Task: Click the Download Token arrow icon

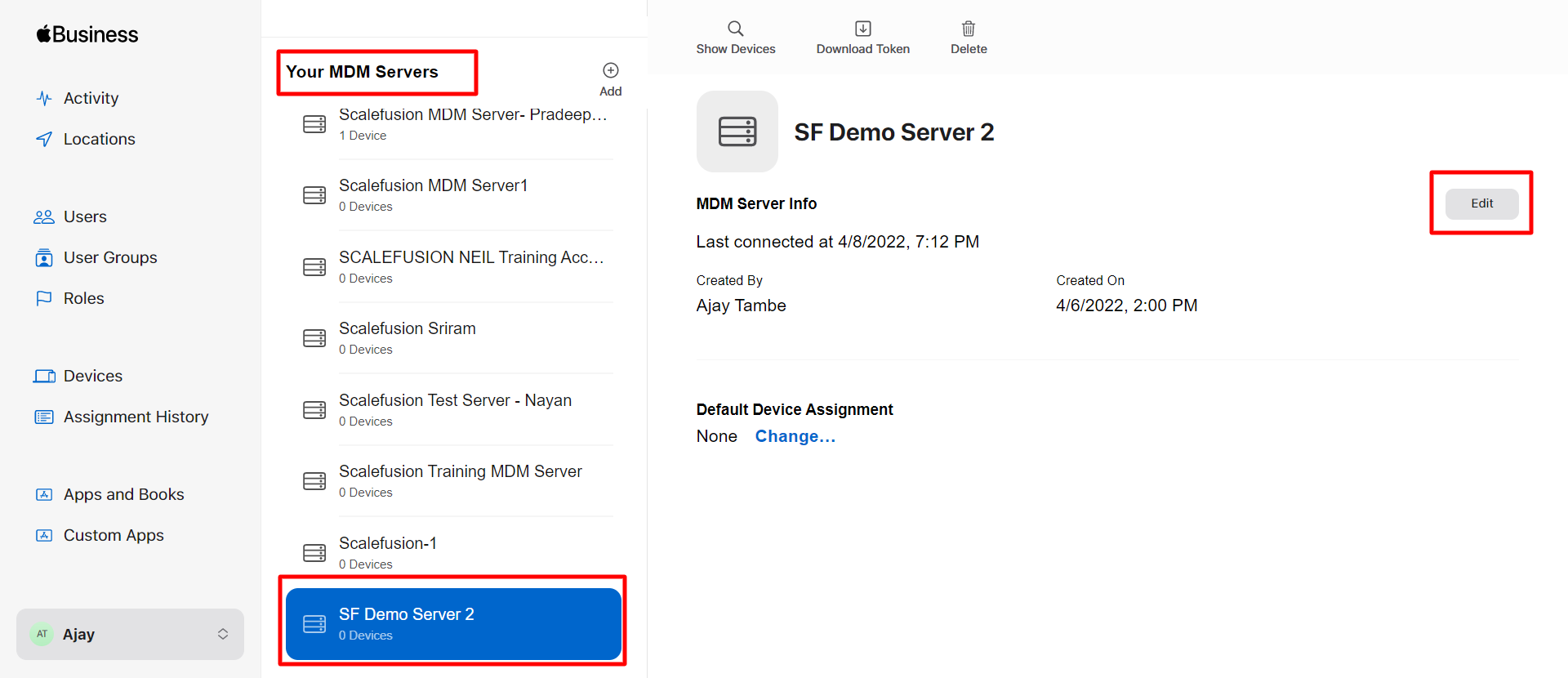Action: 863,29
